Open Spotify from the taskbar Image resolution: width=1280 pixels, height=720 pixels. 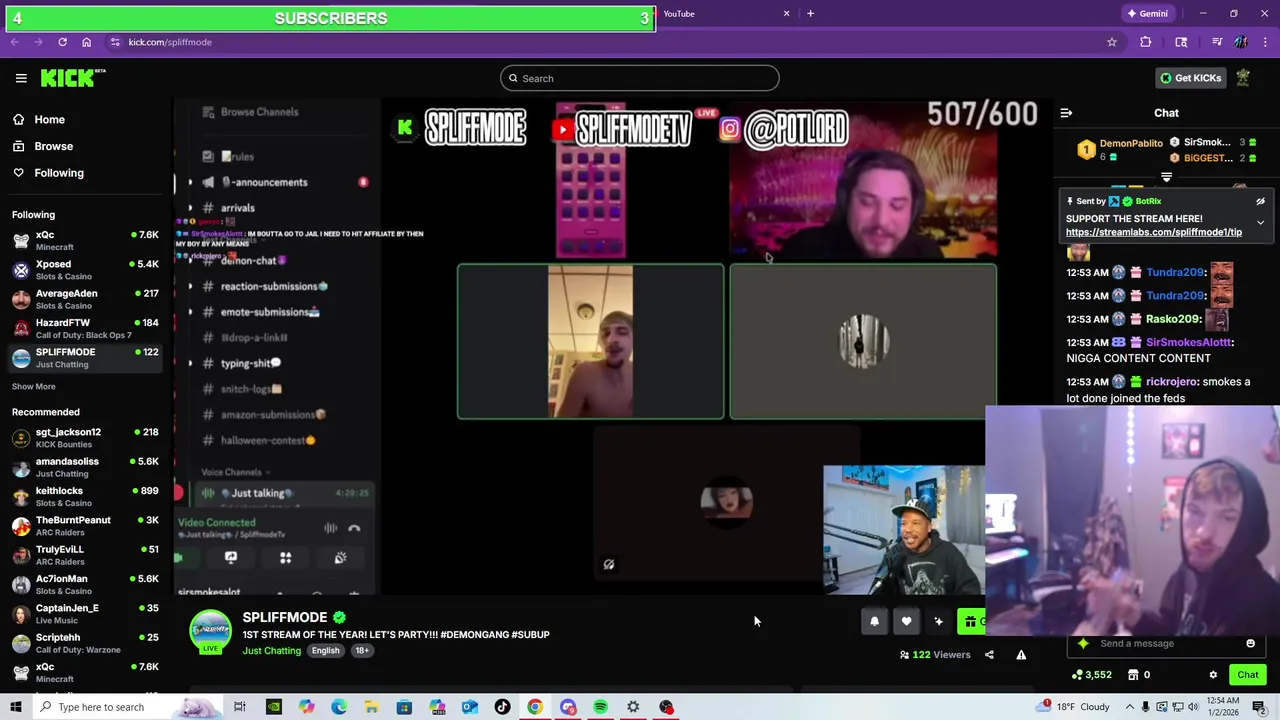click(600, 707)
